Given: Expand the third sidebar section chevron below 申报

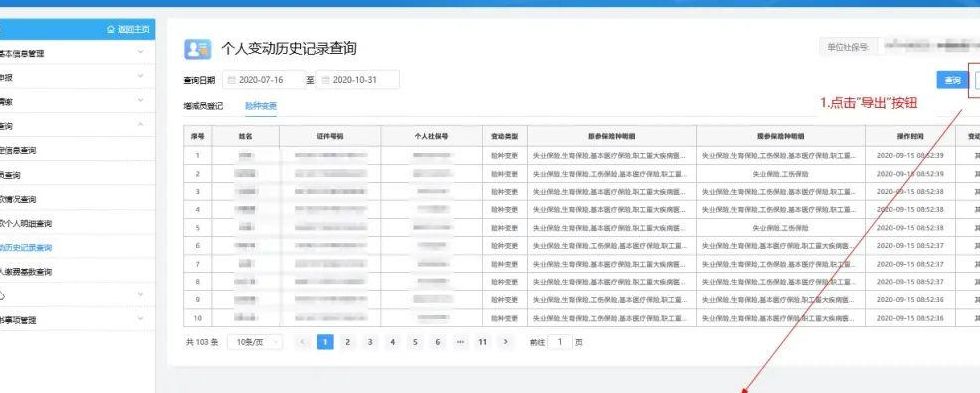Looking at the screenshot, I should (x=141, y=101).
